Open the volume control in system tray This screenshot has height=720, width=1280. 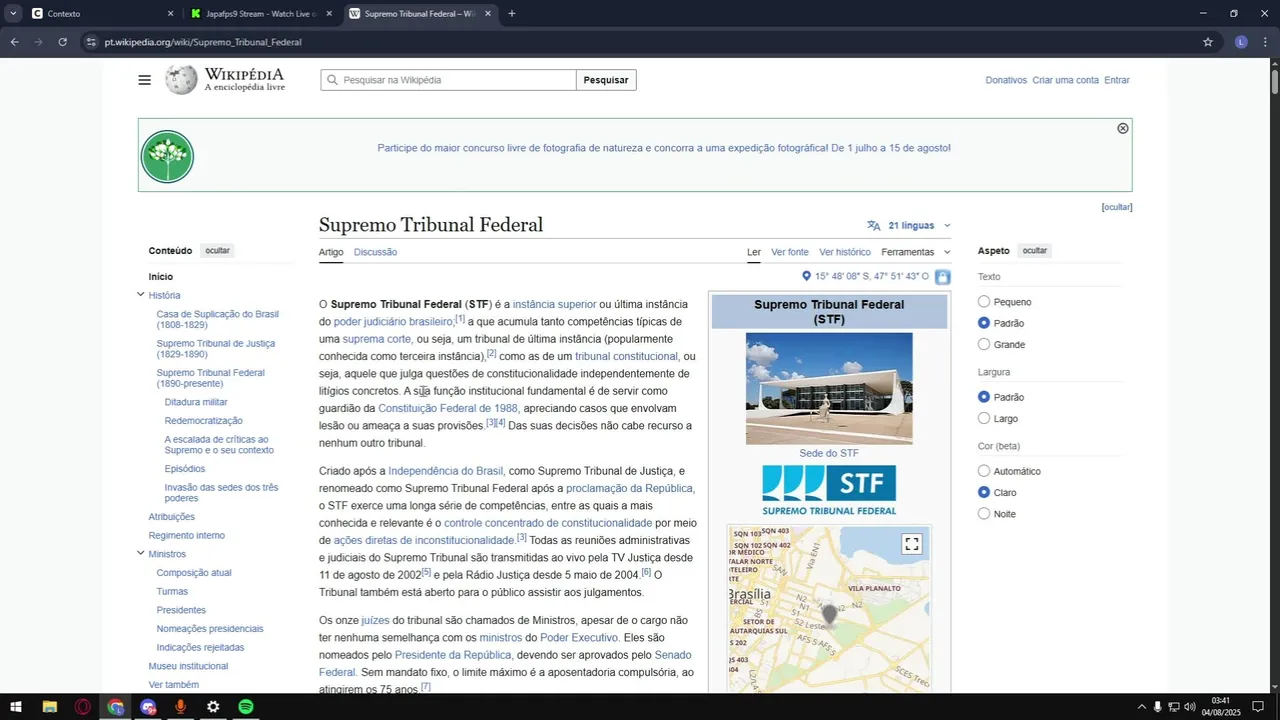tap(1190, 707)
